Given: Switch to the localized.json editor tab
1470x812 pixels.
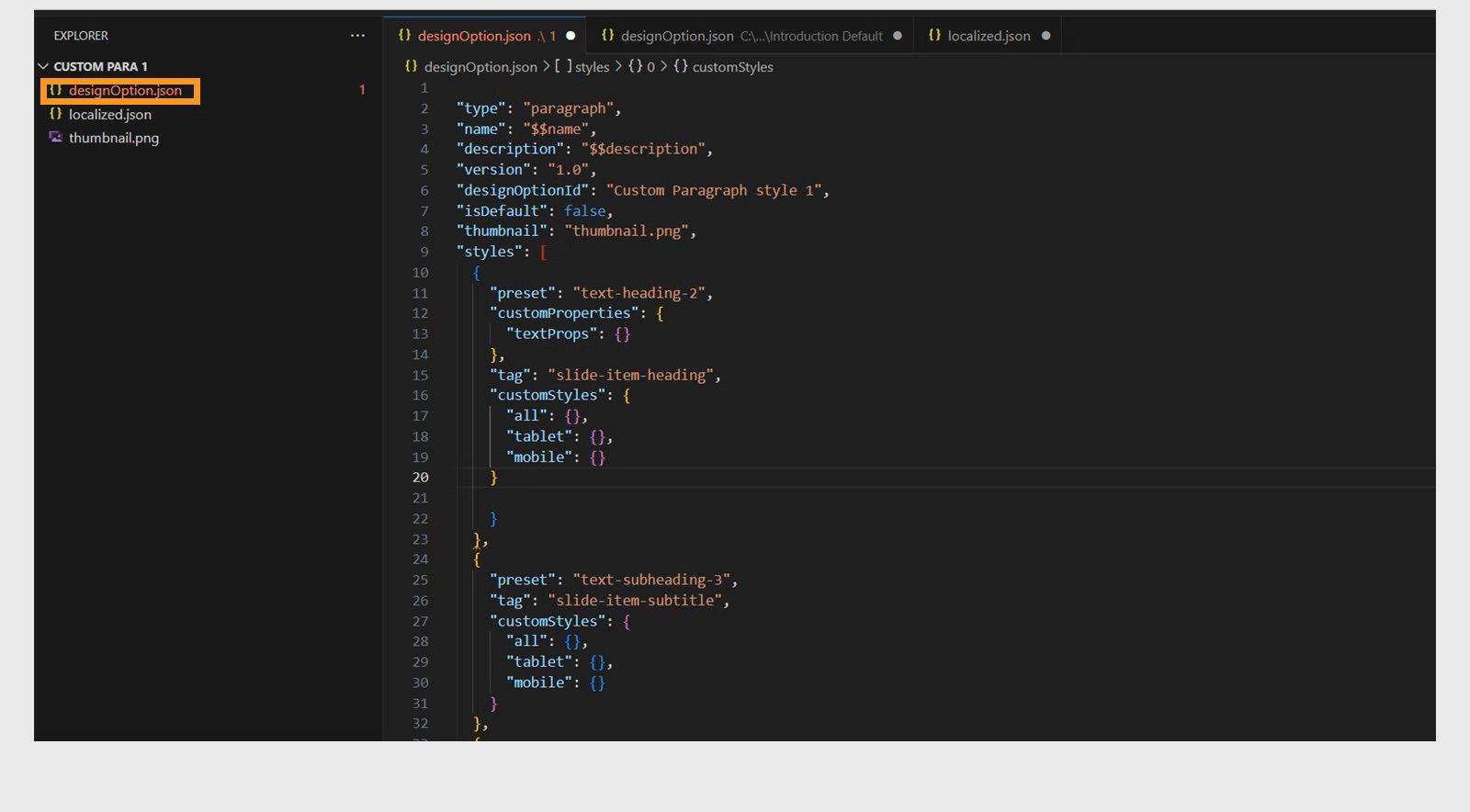Looking at the screenshot, I should pyautogui.click(x=988, y=36).
